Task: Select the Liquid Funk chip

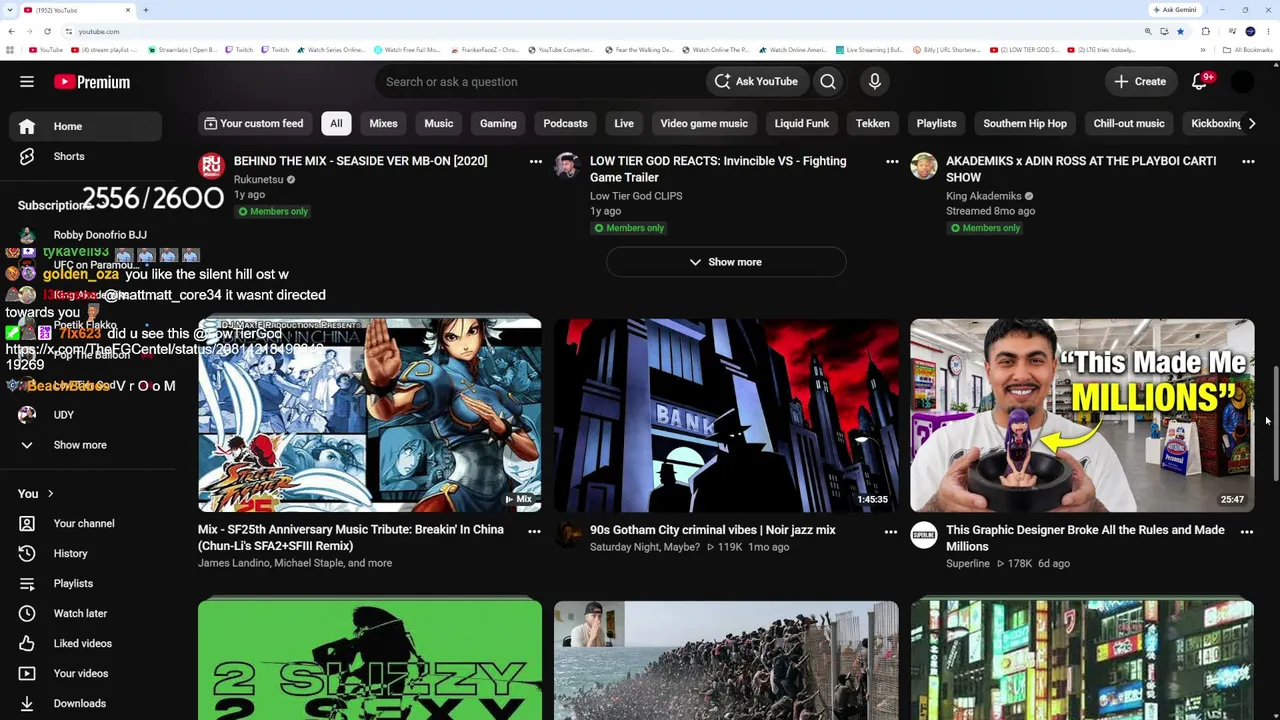Action: (x=802, y=123)
